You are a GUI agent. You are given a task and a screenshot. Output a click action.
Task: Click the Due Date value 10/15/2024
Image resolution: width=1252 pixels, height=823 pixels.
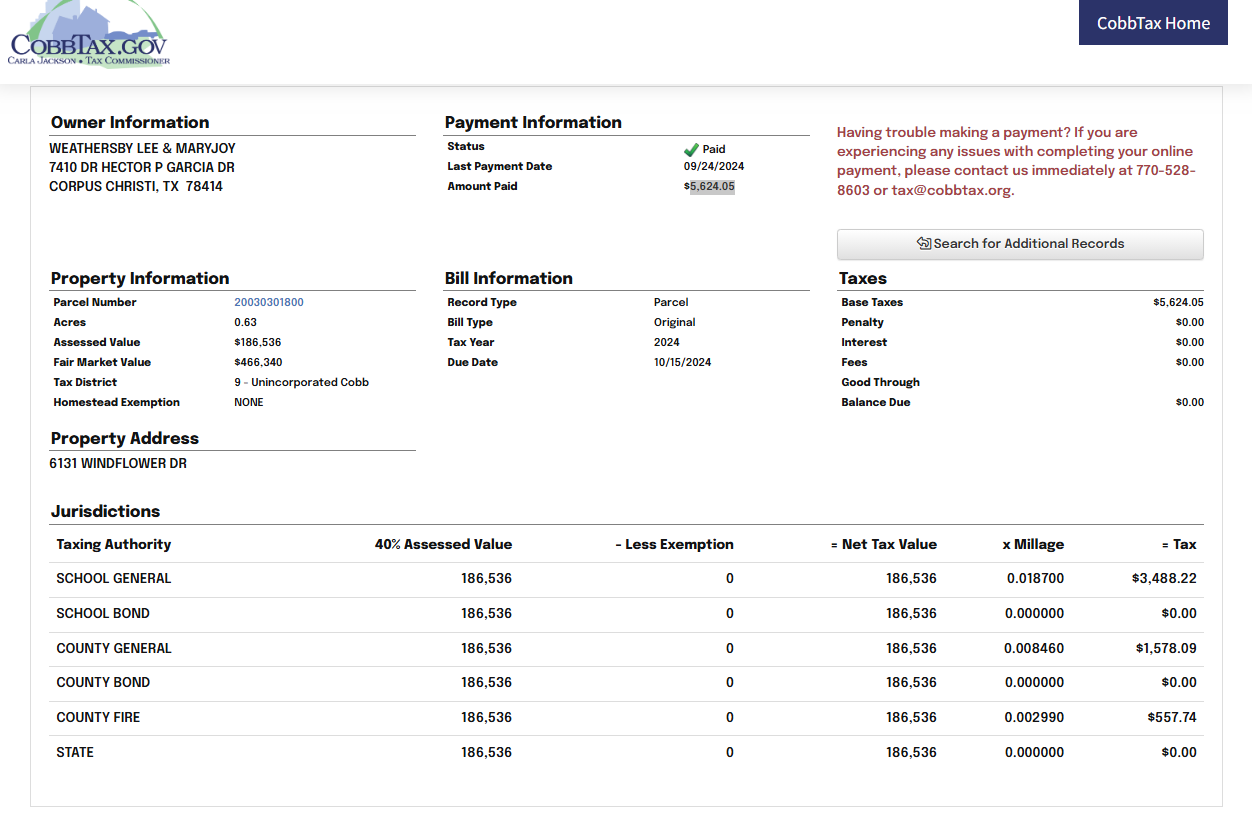click(x=682, y=362)
